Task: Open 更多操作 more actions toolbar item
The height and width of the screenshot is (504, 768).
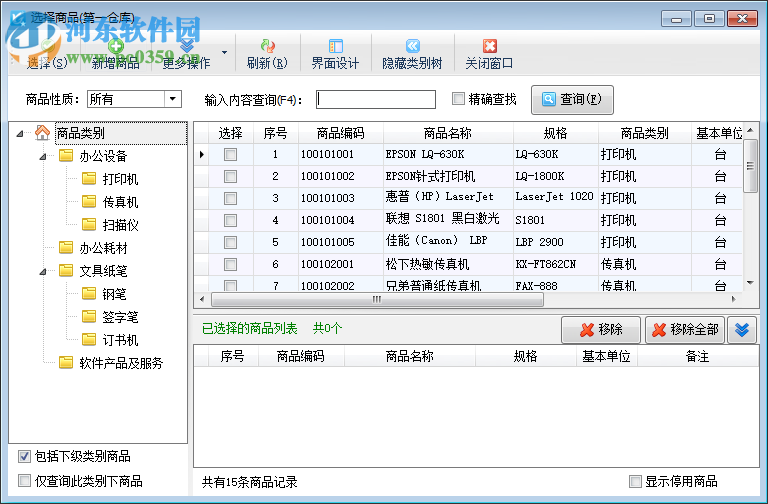Action: point(186,54)
